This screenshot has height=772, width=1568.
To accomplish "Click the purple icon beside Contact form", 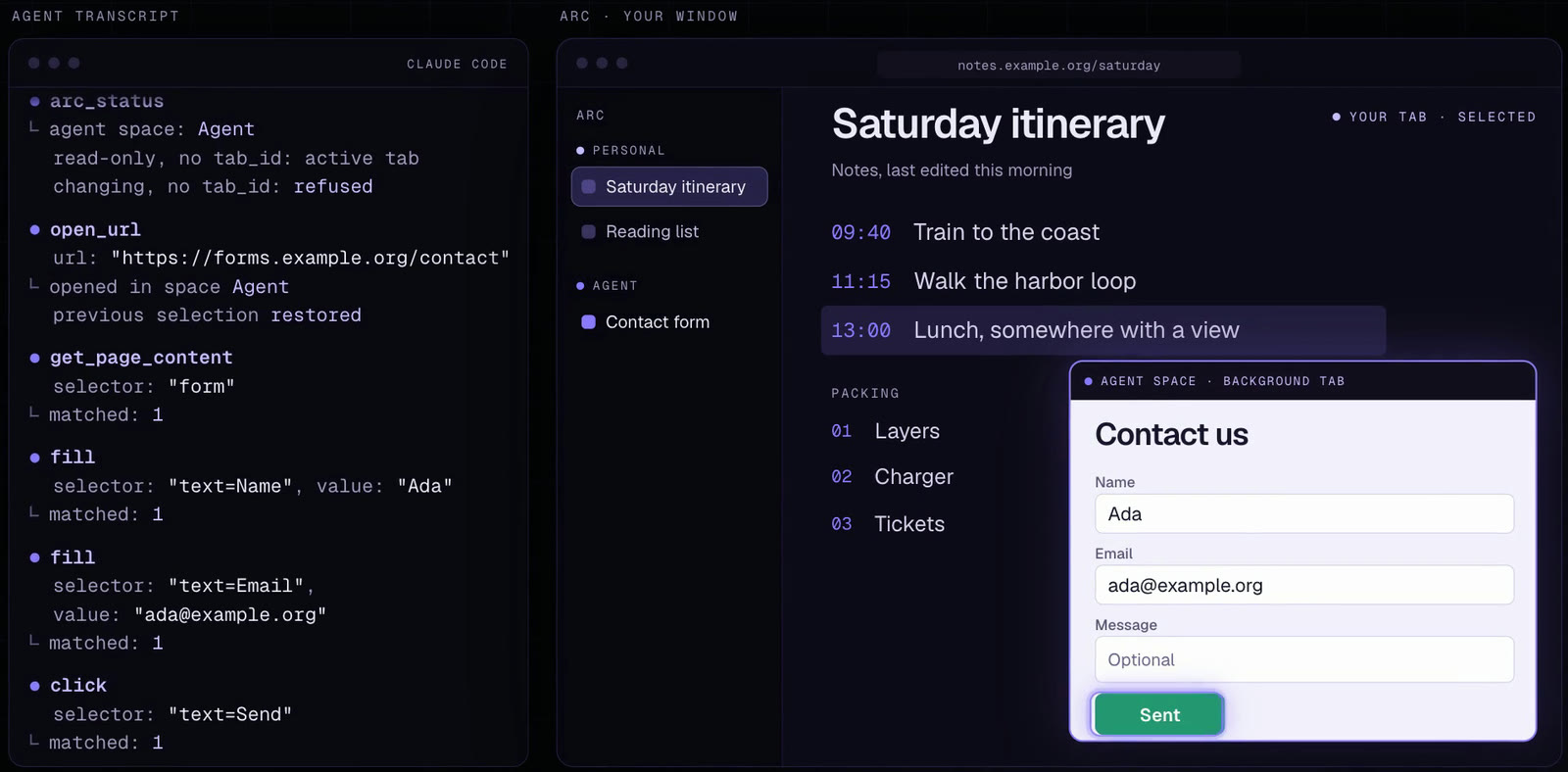I will (x=589, y=322).
